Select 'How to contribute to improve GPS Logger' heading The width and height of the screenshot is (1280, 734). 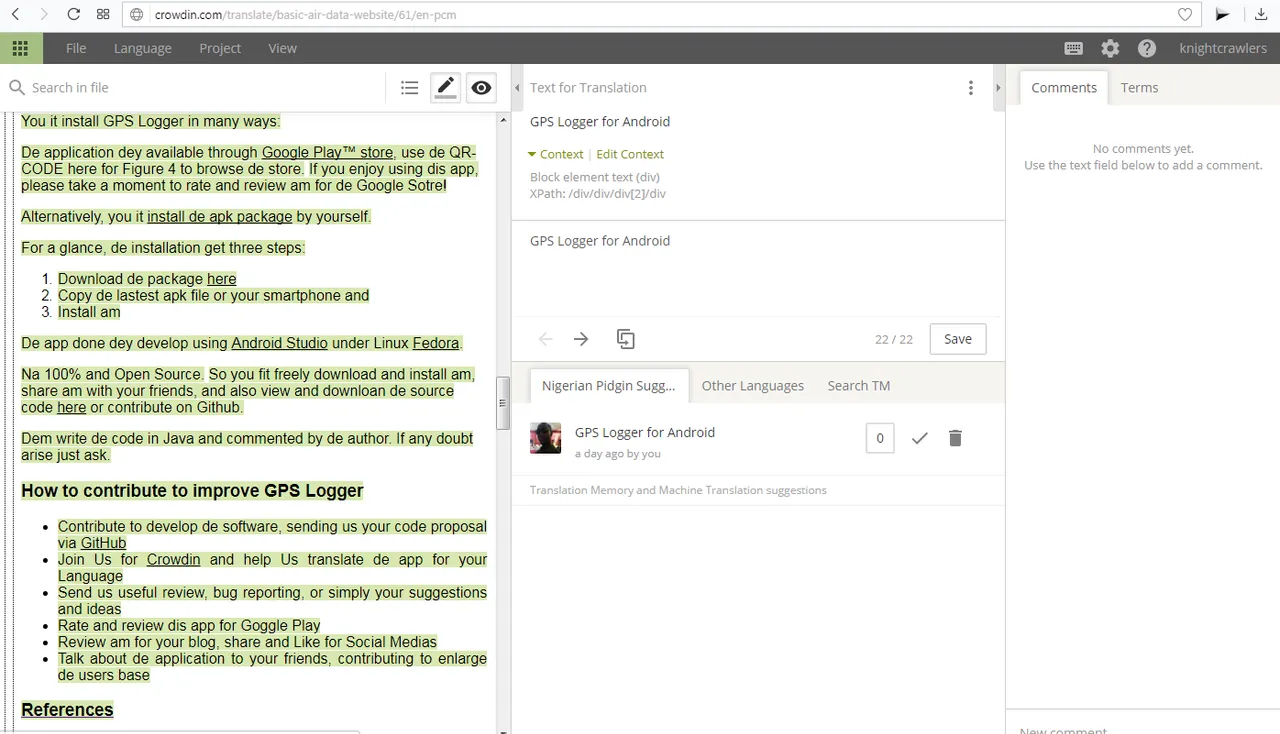(x=192, y=491)
